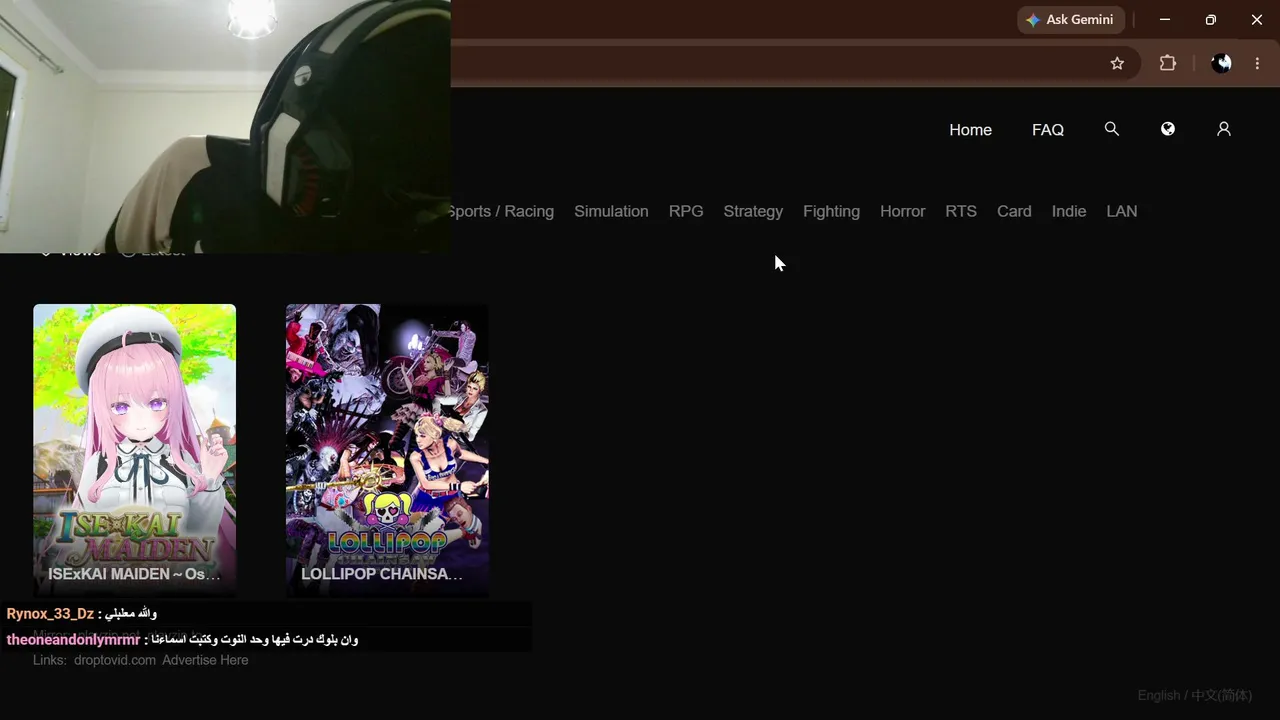The height and width of the screenshot is (720, 1280).
Task: Switch site language to 中文(简体)
Action: pos(1221,695)
